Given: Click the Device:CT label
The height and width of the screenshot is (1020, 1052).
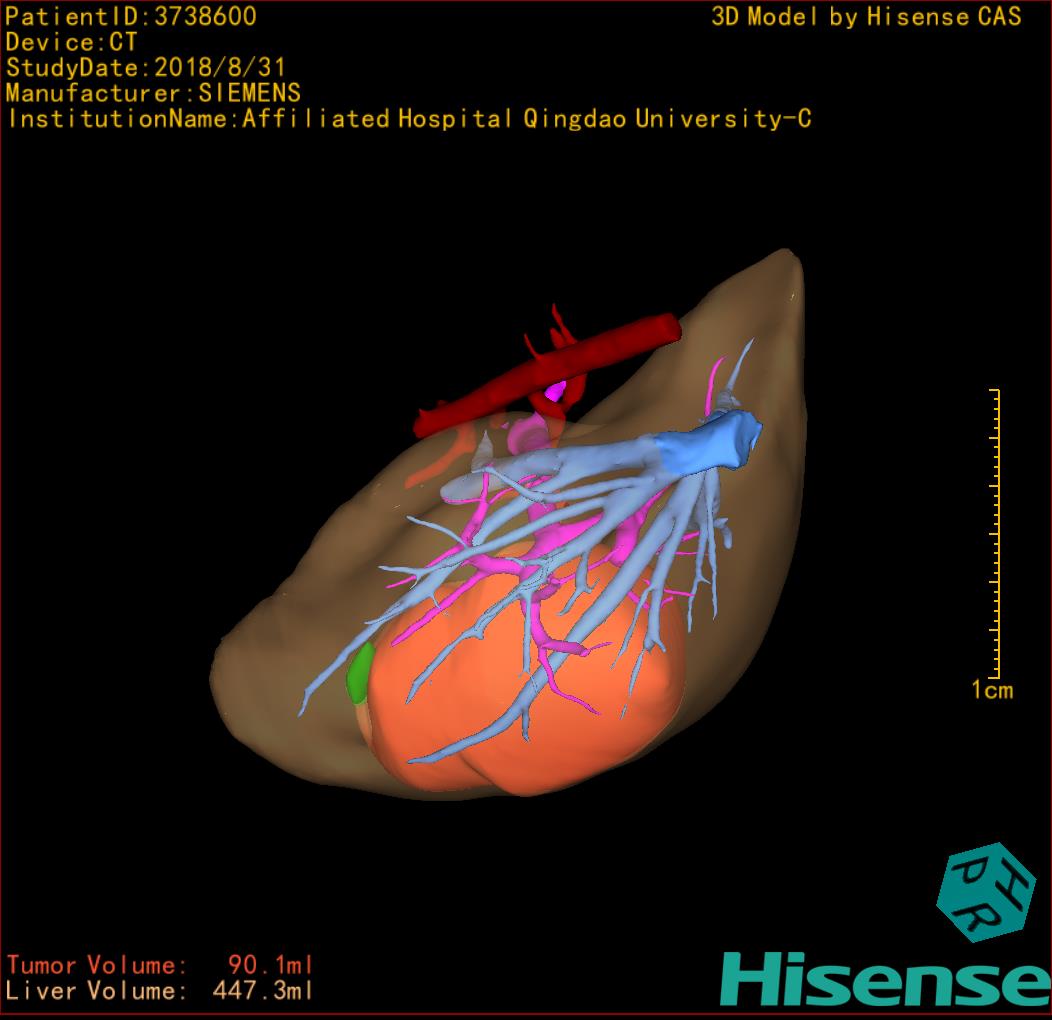Looking at the screenshot, I should click(x=71, y=42).
